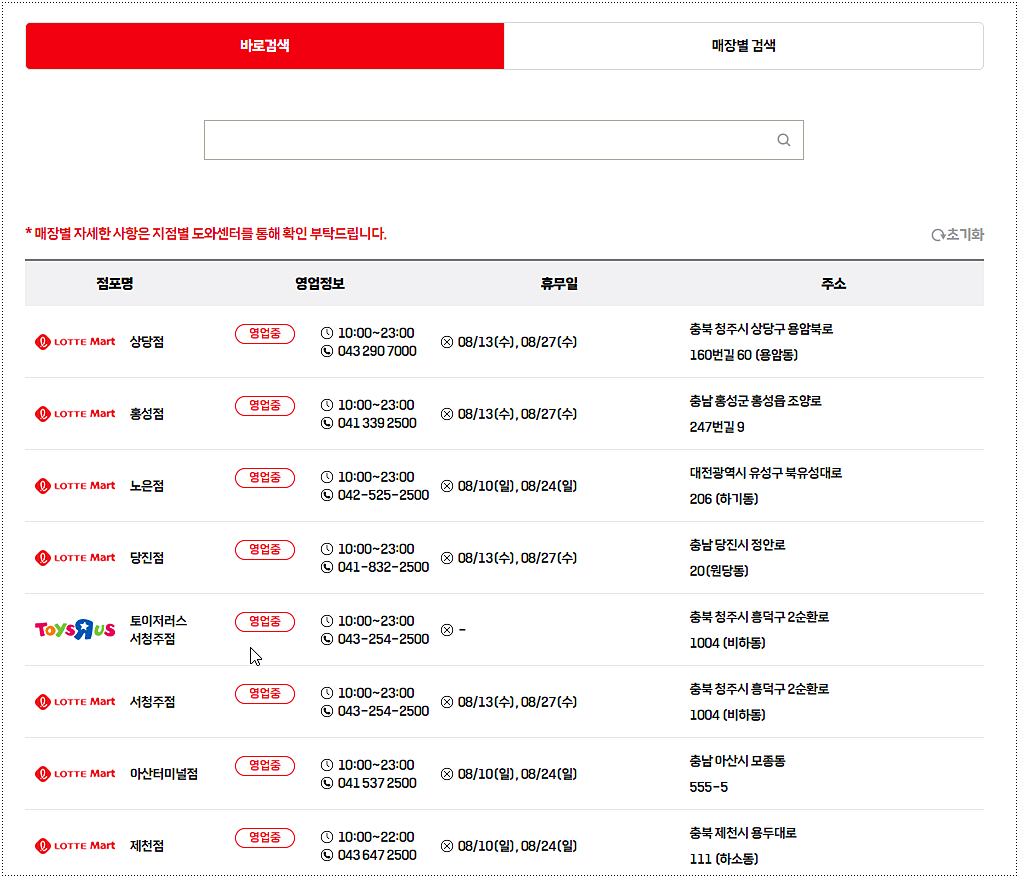The image size is (1019, 878).
Task: Click the Toys R Us logo
Action: click(75, 630)
